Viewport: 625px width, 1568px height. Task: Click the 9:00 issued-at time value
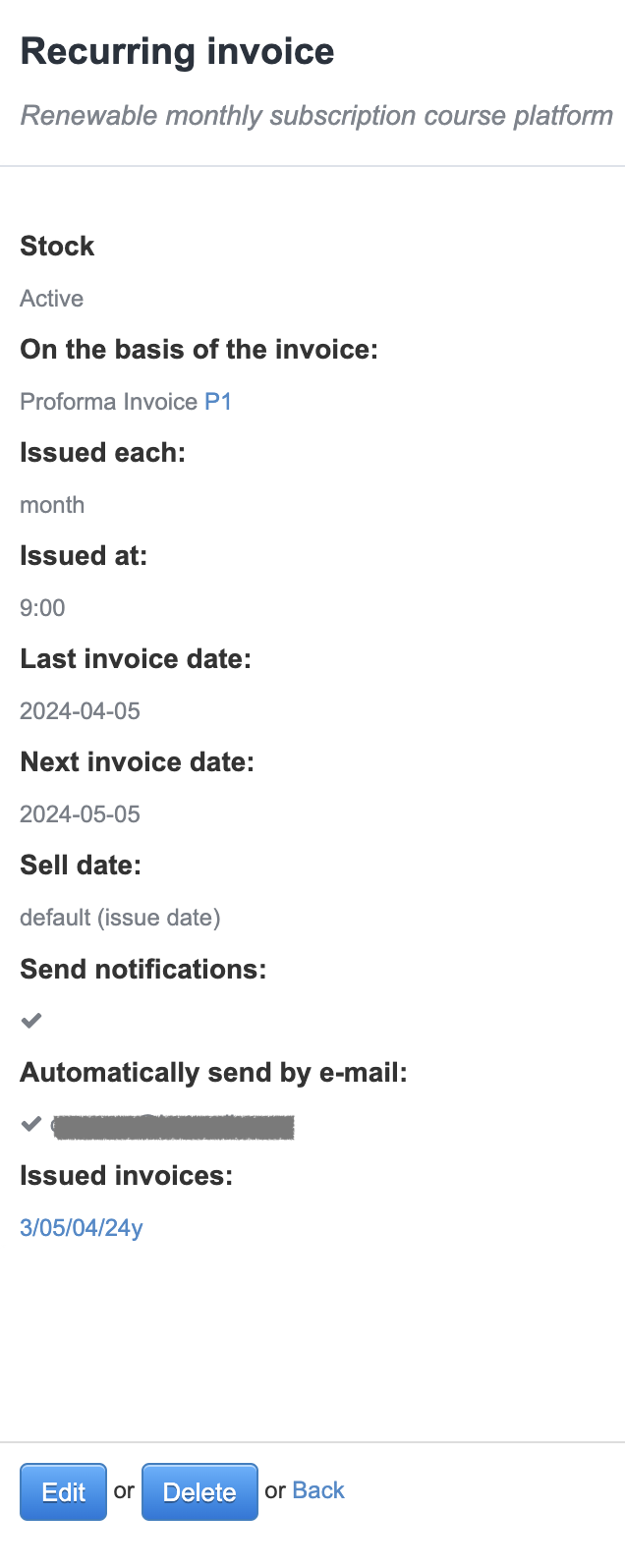pyautogui.click(x=42, y=608)
